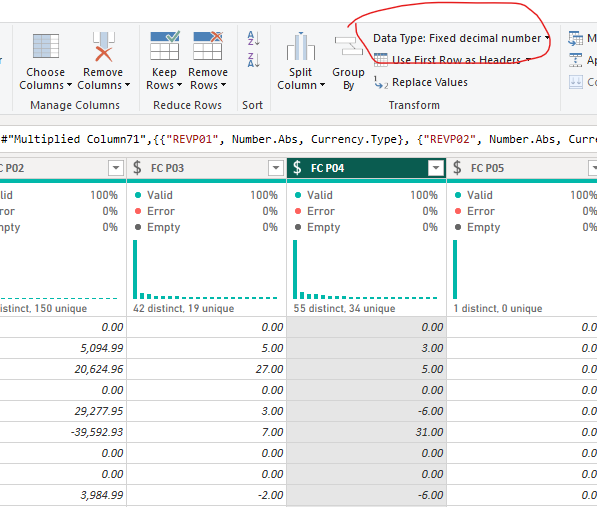597x507 pixels.
Task: Sort the column descending Z to A
Action: pos(254,60)
